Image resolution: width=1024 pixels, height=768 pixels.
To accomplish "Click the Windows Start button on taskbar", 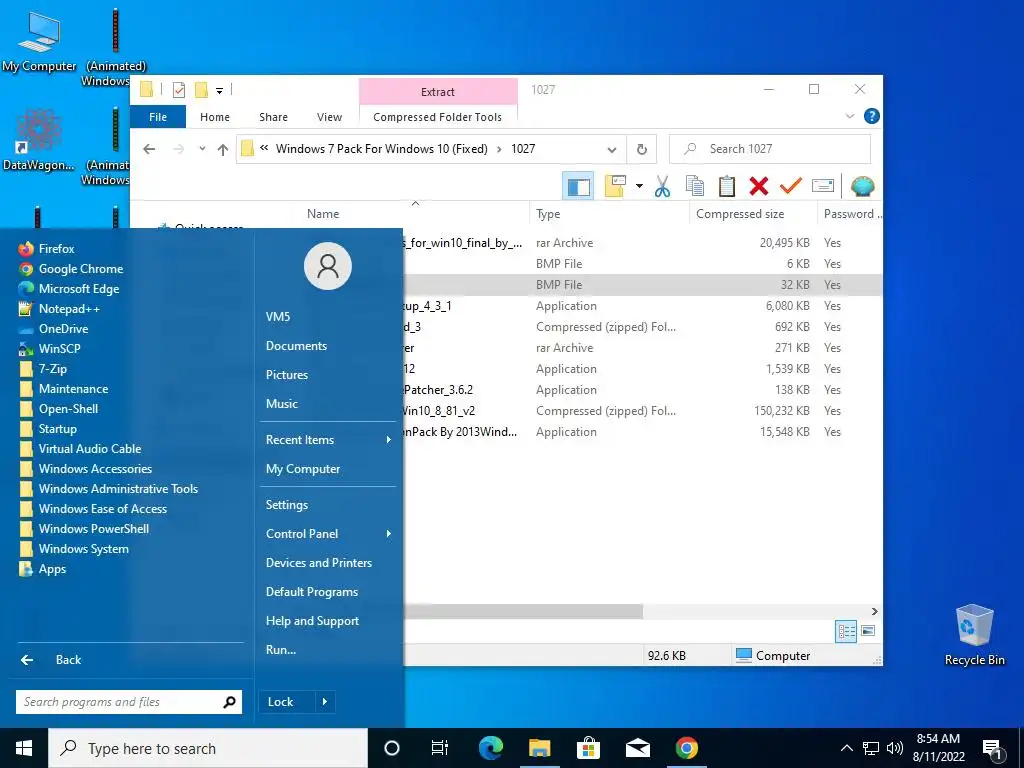I will coord(24,748).
